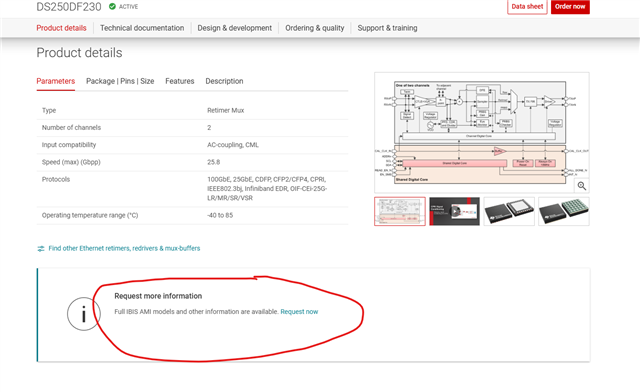Viewport: 640px width, 392px height.
Task: Click the Order now button
Action: point(570,7)
